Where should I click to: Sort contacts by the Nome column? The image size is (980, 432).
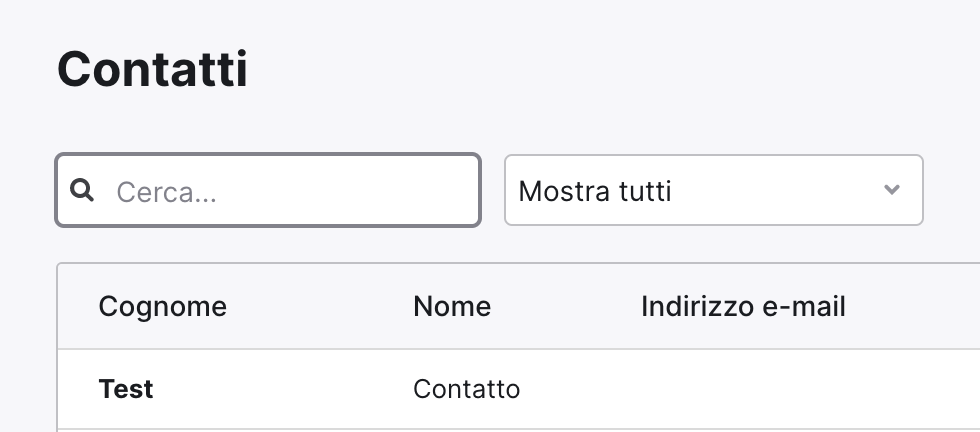click(452, 307)
